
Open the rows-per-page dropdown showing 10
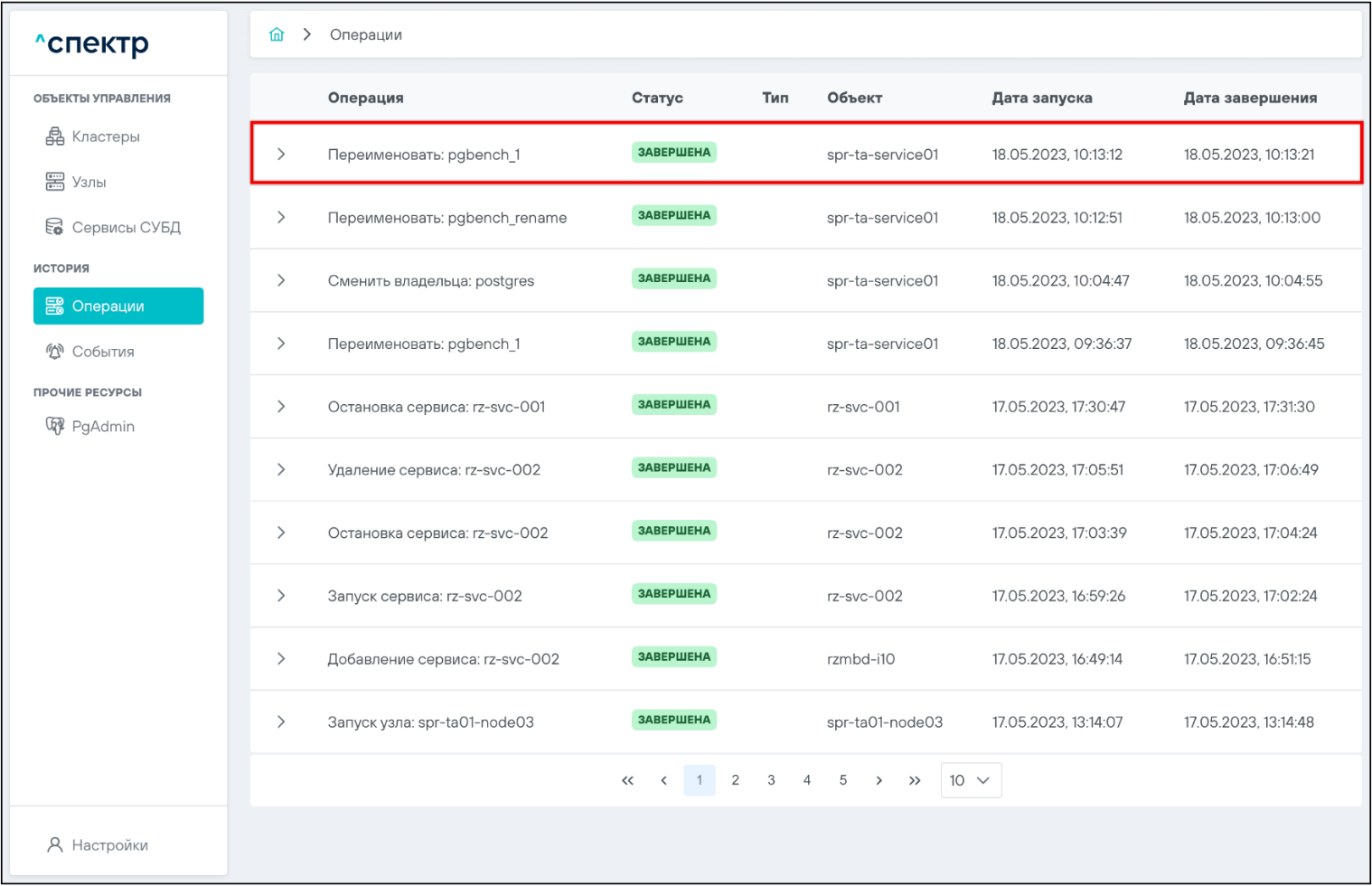(970, 780)
